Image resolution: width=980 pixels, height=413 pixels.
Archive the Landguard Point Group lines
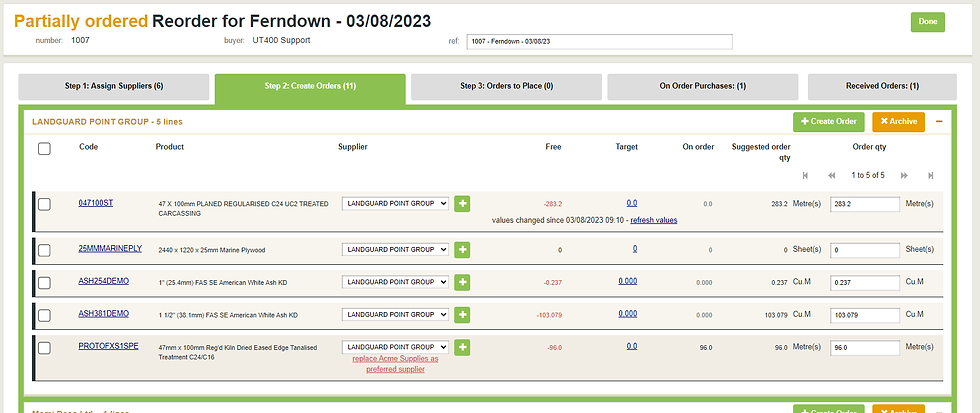pyautogui.click(x=898, y=121)
